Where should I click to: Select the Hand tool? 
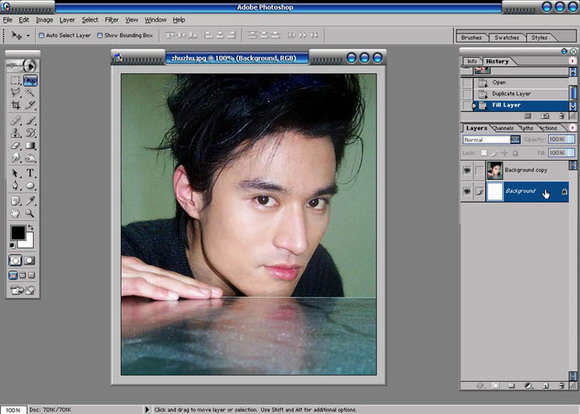tap(15, 213)
